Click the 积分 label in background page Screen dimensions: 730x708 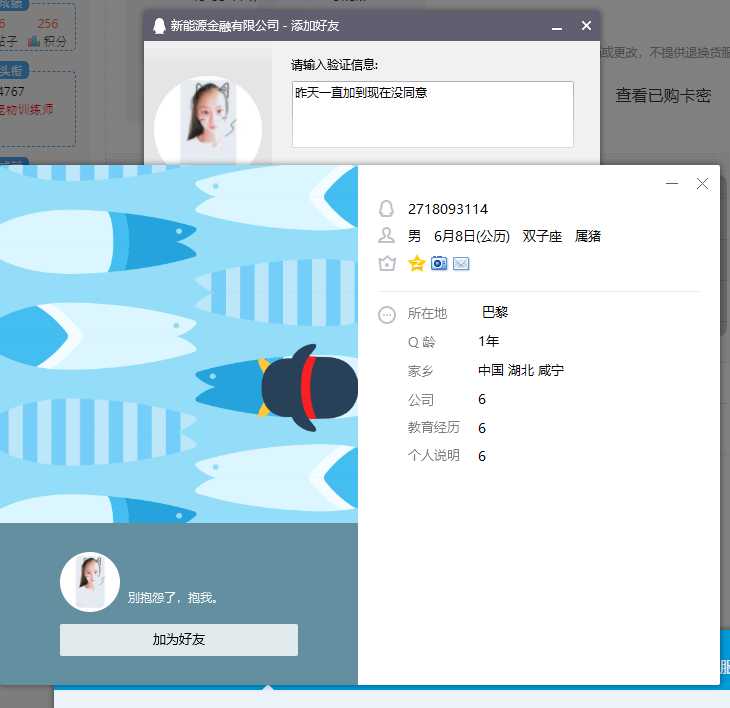pyautogui.click(x=55, y=41)
